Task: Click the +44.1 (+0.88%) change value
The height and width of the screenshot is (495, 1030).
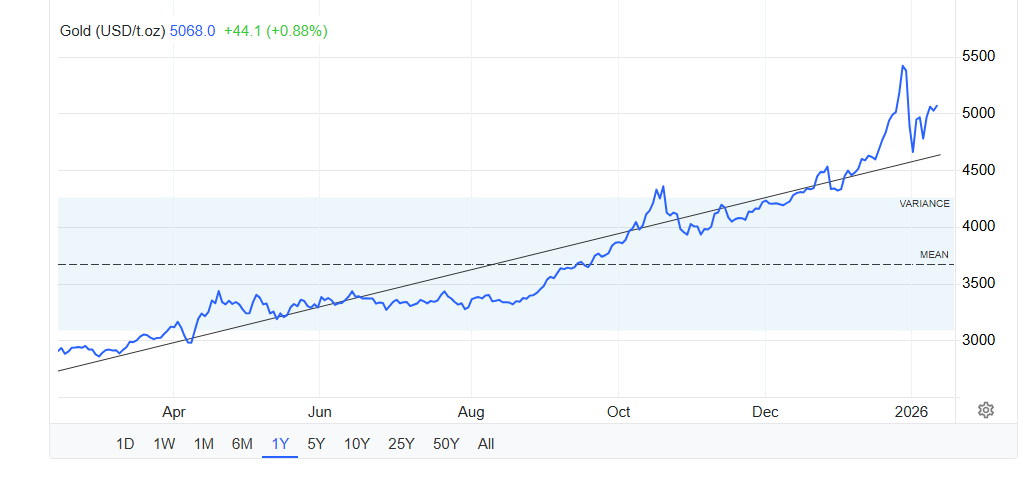Action: pyautogui.click(x=275, y=31)
